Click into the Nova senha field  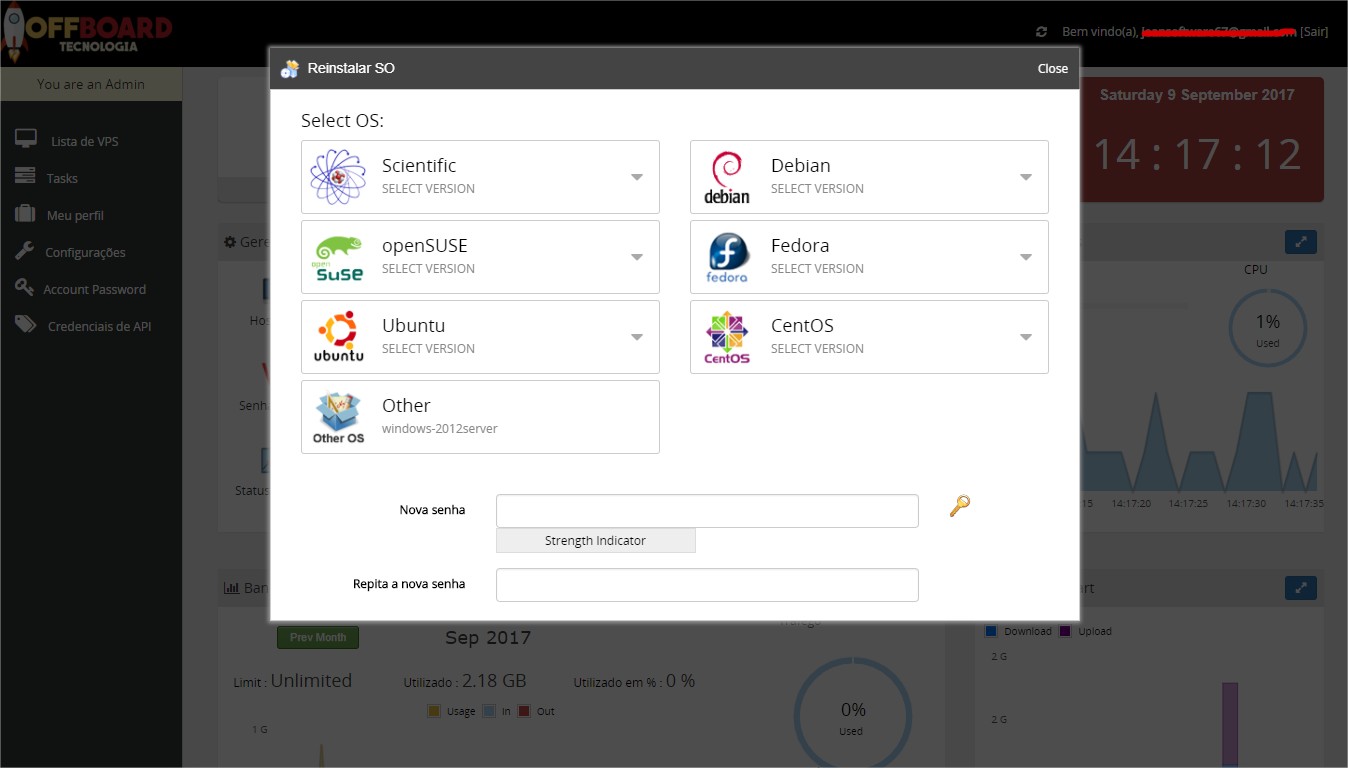point(707,511)
